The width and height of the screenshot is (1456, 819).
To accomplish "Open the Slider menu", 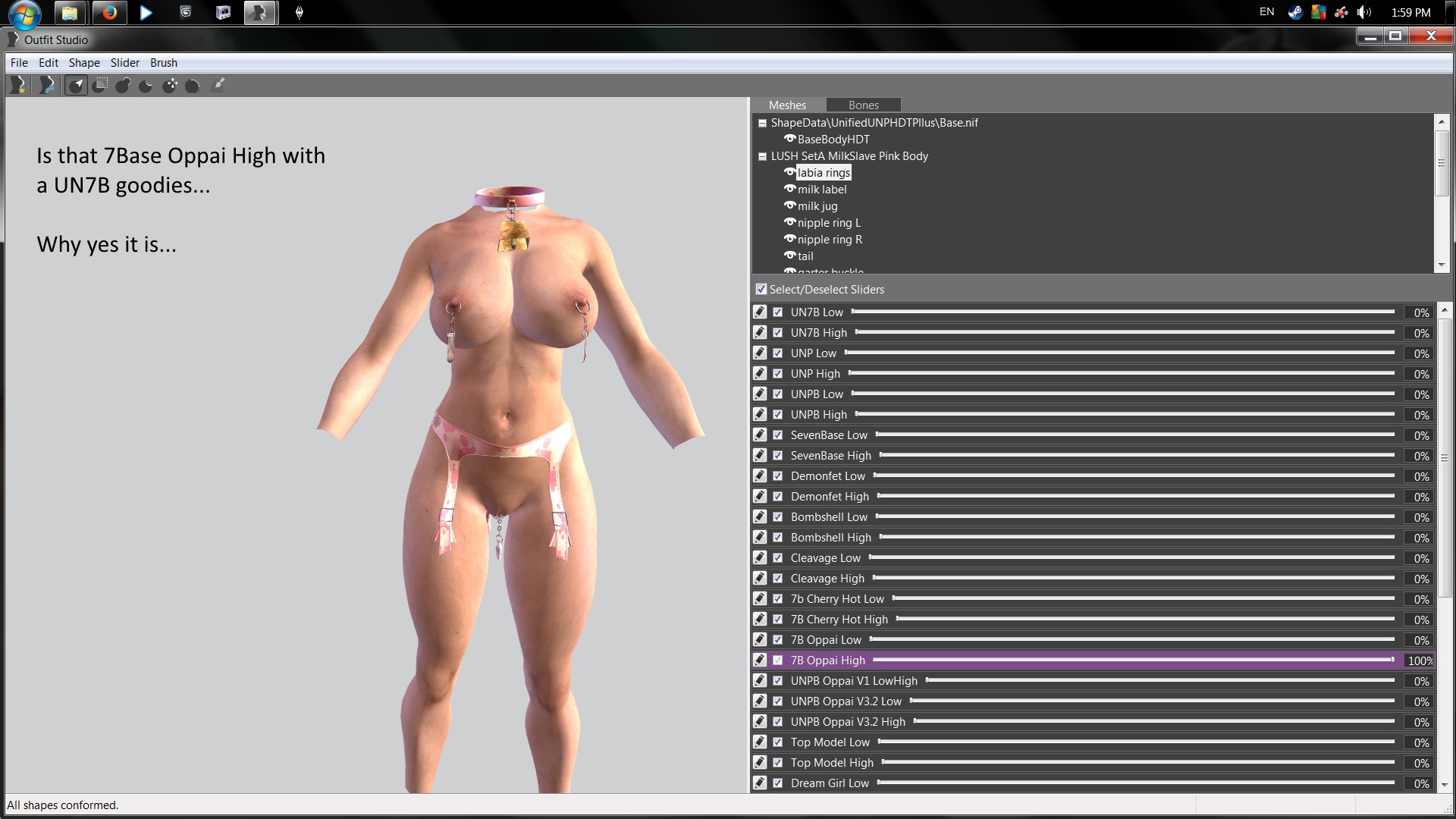I will point(124,63).
